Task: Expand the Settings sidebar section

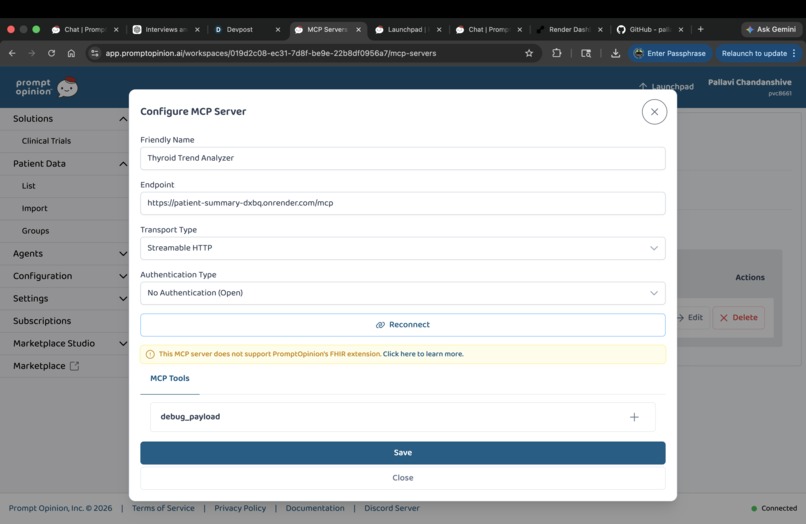Action: coord(123,298)
